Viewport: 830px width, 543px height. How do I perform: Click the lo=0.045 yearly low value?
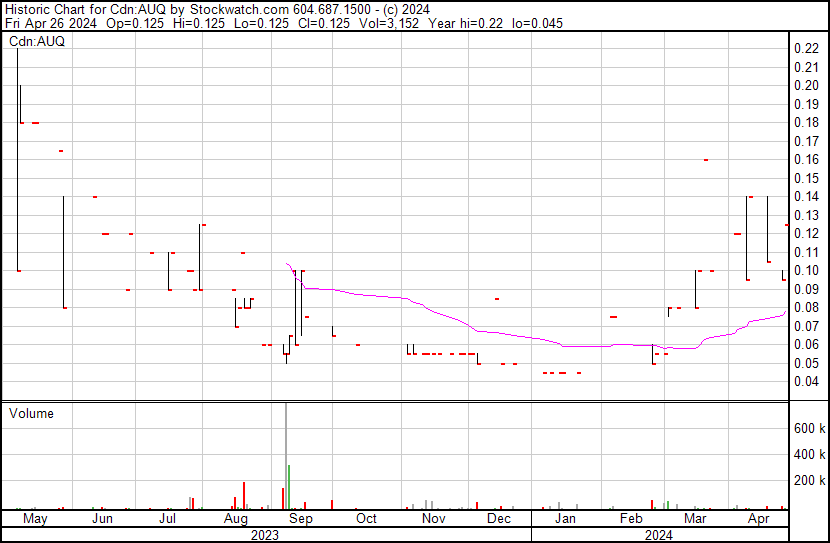tap(537, 23)
